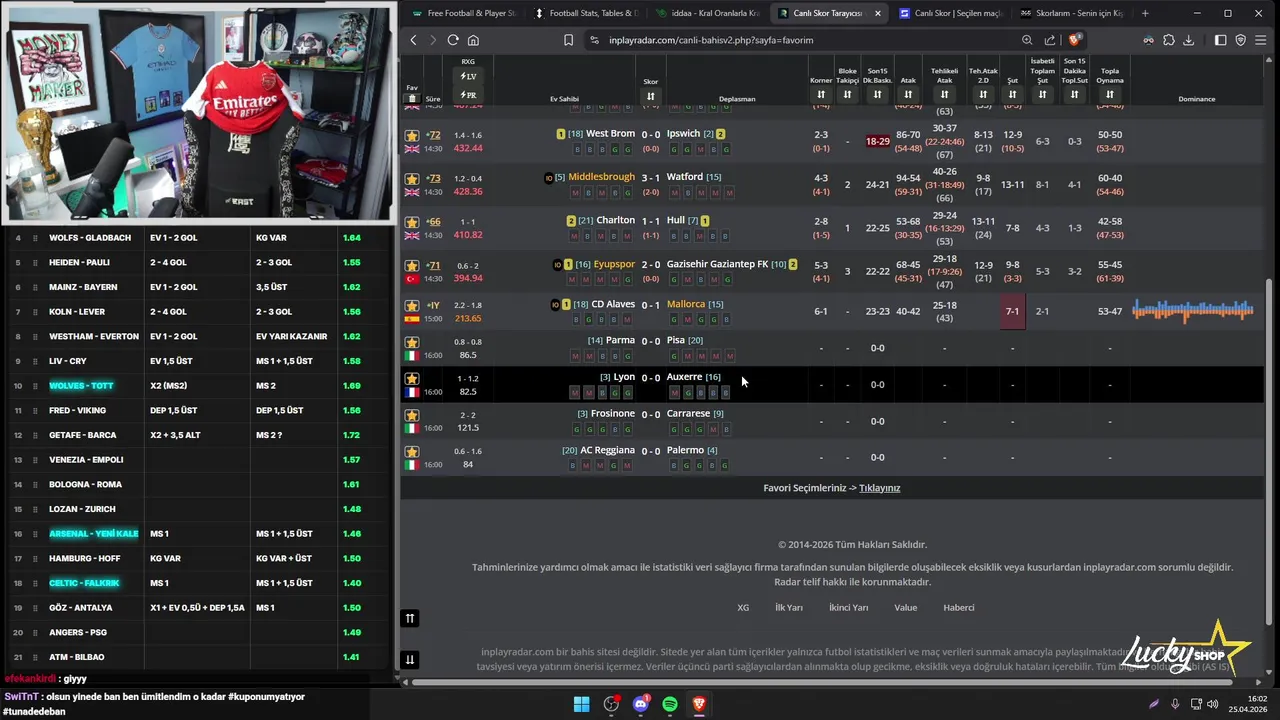Screen dimensions: 1280x720
Task: Switch to Free Football & Player Stats tab
Action: (463, 13)
